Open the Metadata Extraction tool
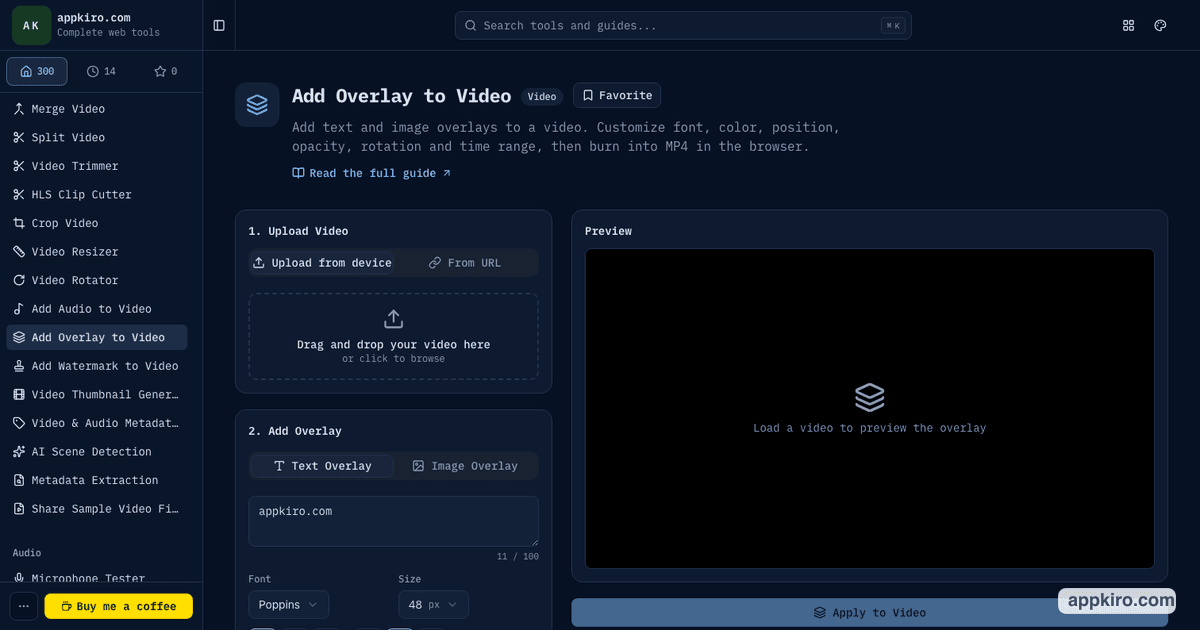This screenshot has width=1200, height=630. click(96, 480)
